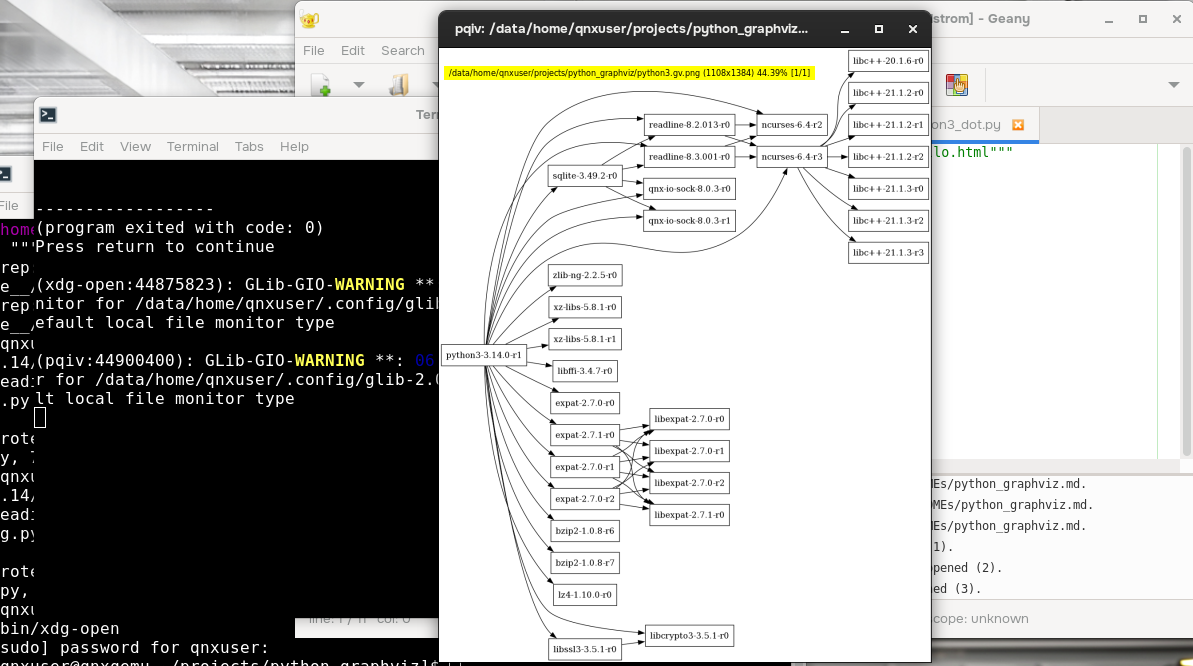Maximize the Geany window
The width and height of the screenshot is (1193, 666).
point(1141,19)
